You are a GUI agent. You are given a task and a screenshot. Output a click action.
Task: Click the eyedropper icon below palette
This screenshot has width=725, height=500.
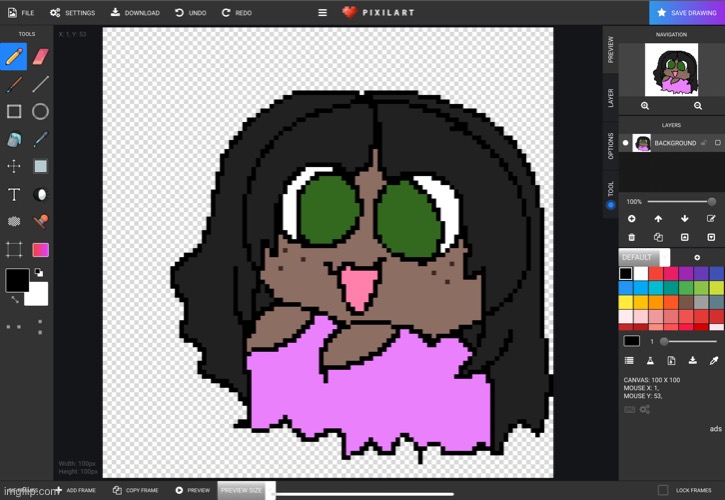point(714,360)
